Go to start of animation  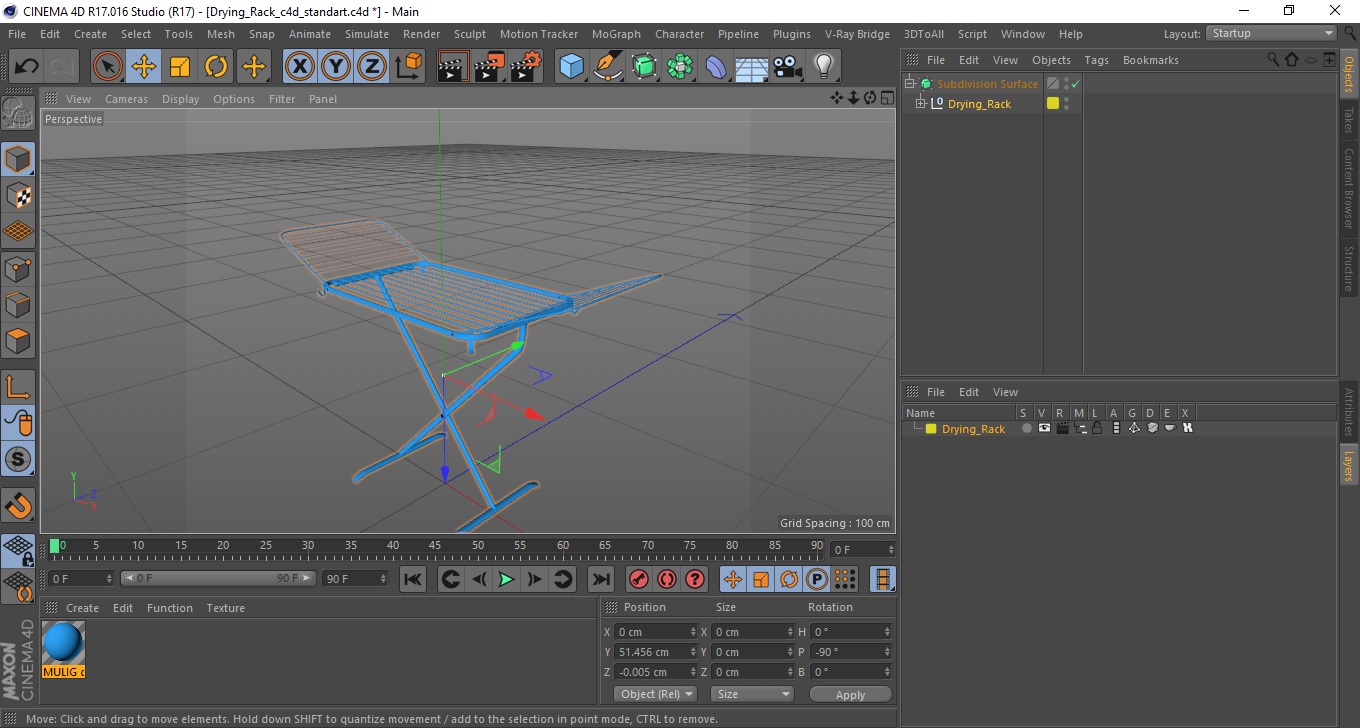[x=413, y=579]
